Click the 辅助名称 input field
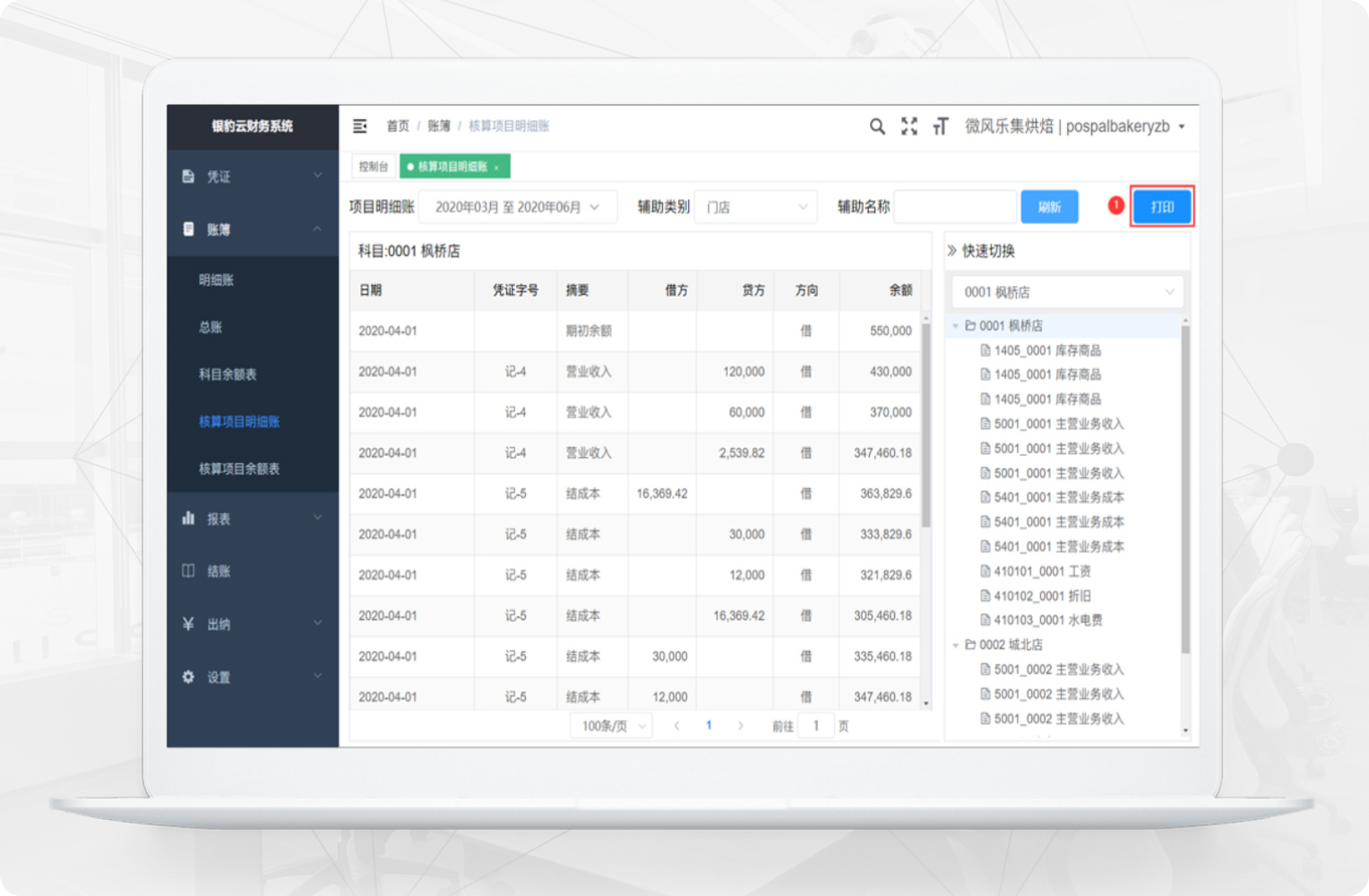This screenshot has width=1369, height=896. pyautogui.click(x=954, y=207)
